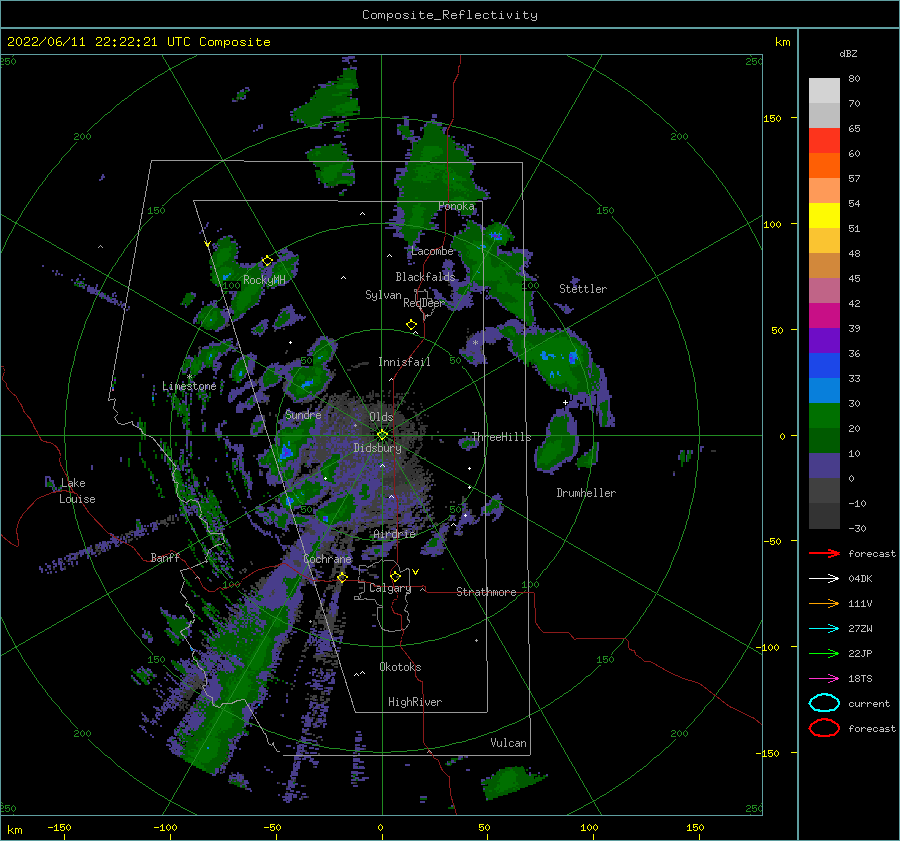Image resolution: width=900 pixels, height=841 pixels.
Task: Click the RedDeer city label
Action: click(x=424, y=303)
